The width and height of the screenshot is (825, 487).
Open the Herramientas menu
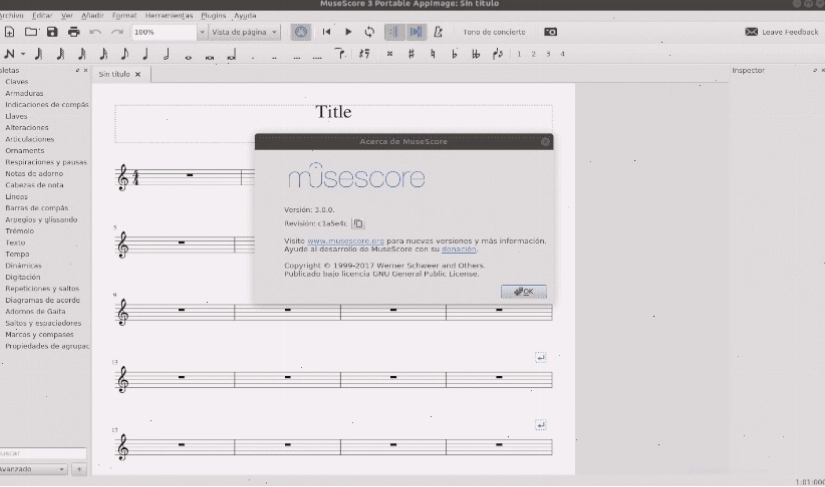[x=169, y=16]
